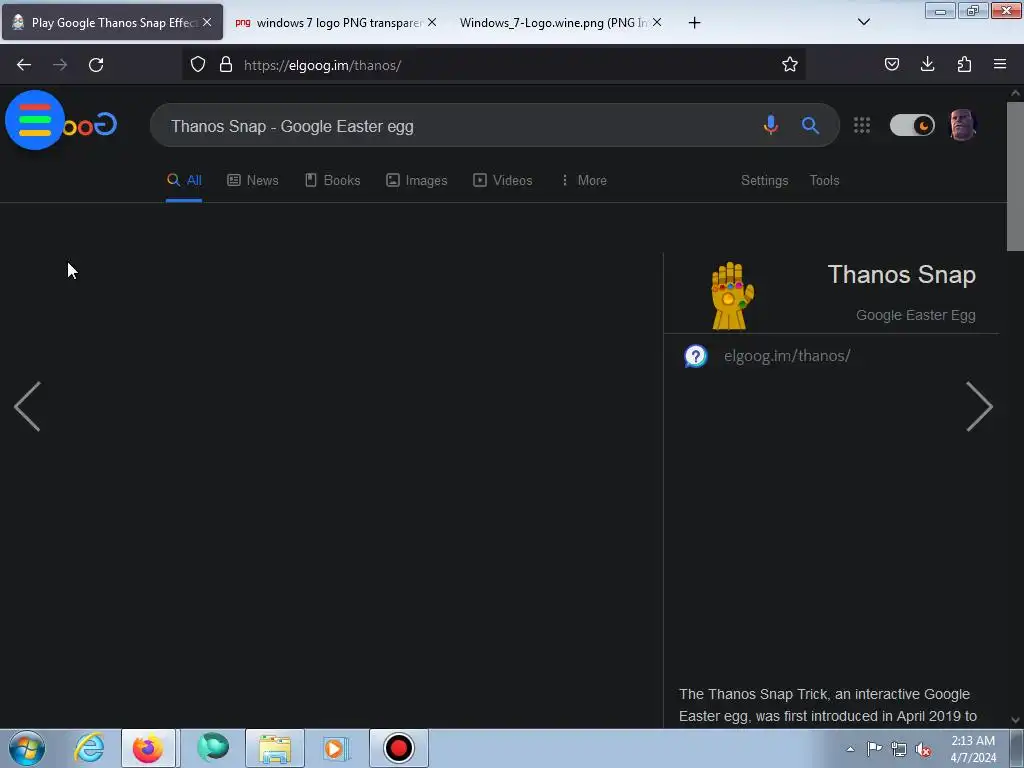Click the network tray icon
This screenshot has height=768, width=1024.
pyautogui.click(x=899, y=749)
